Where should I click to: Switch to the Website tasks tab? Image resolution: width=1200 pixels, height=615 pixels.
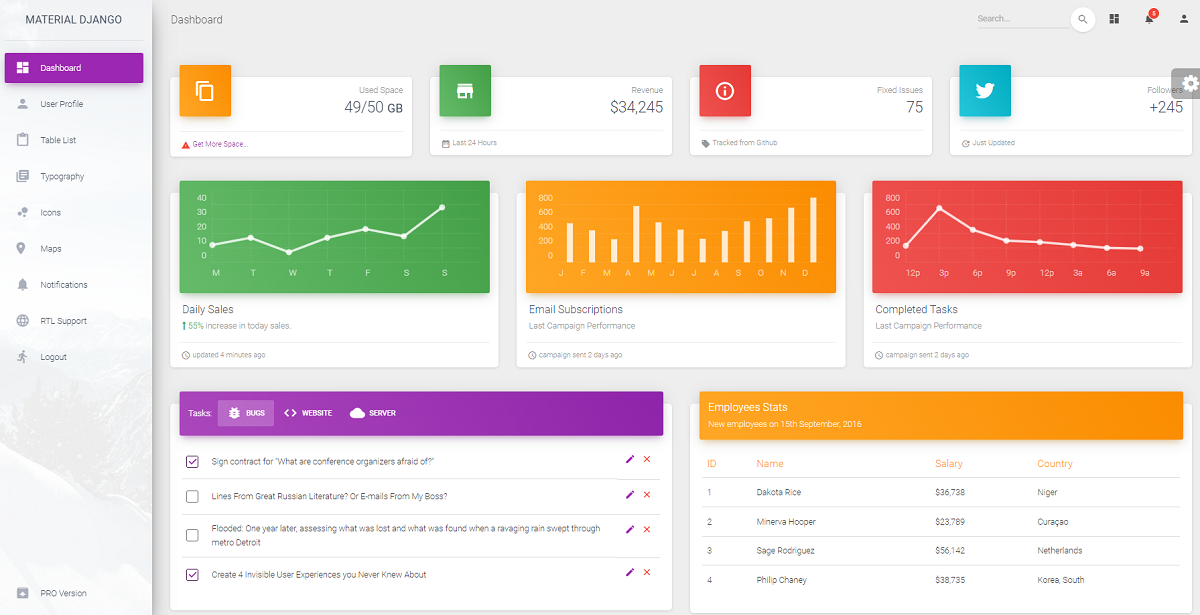(x=308, y=413)
